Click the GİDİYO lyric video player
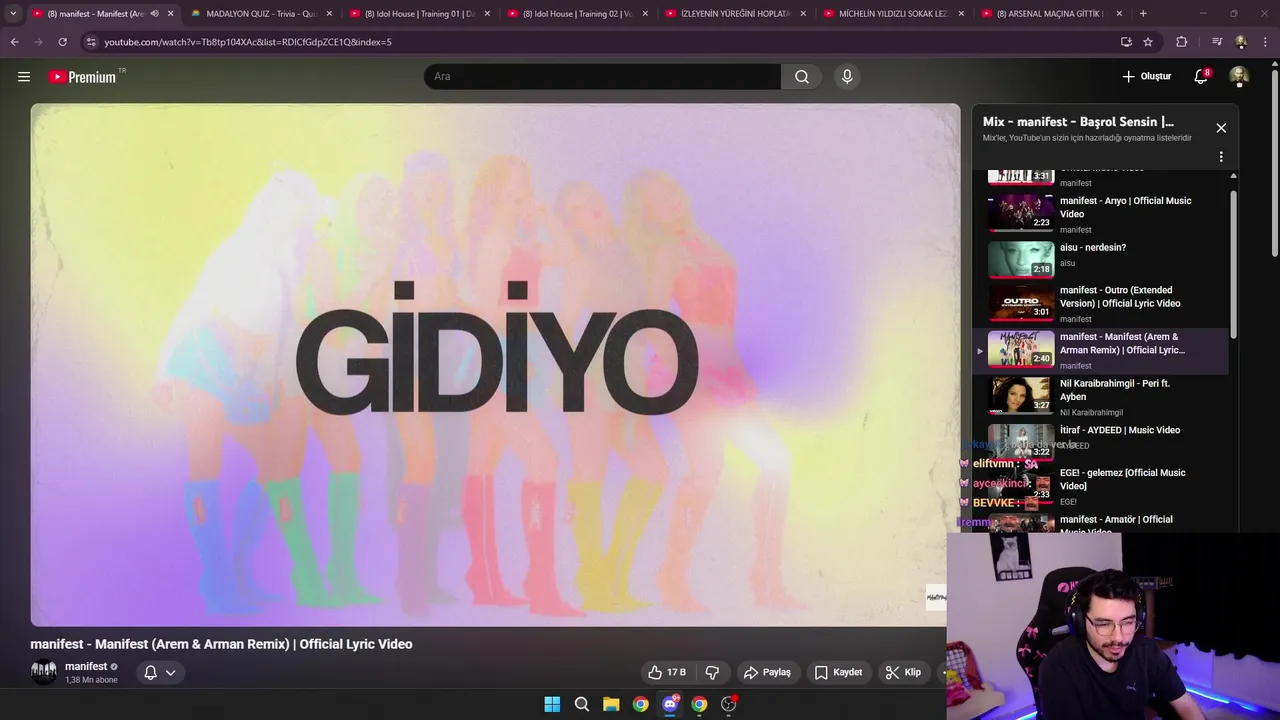The image size is (1280, 720). pyautogui.click(x=495, y=365)
